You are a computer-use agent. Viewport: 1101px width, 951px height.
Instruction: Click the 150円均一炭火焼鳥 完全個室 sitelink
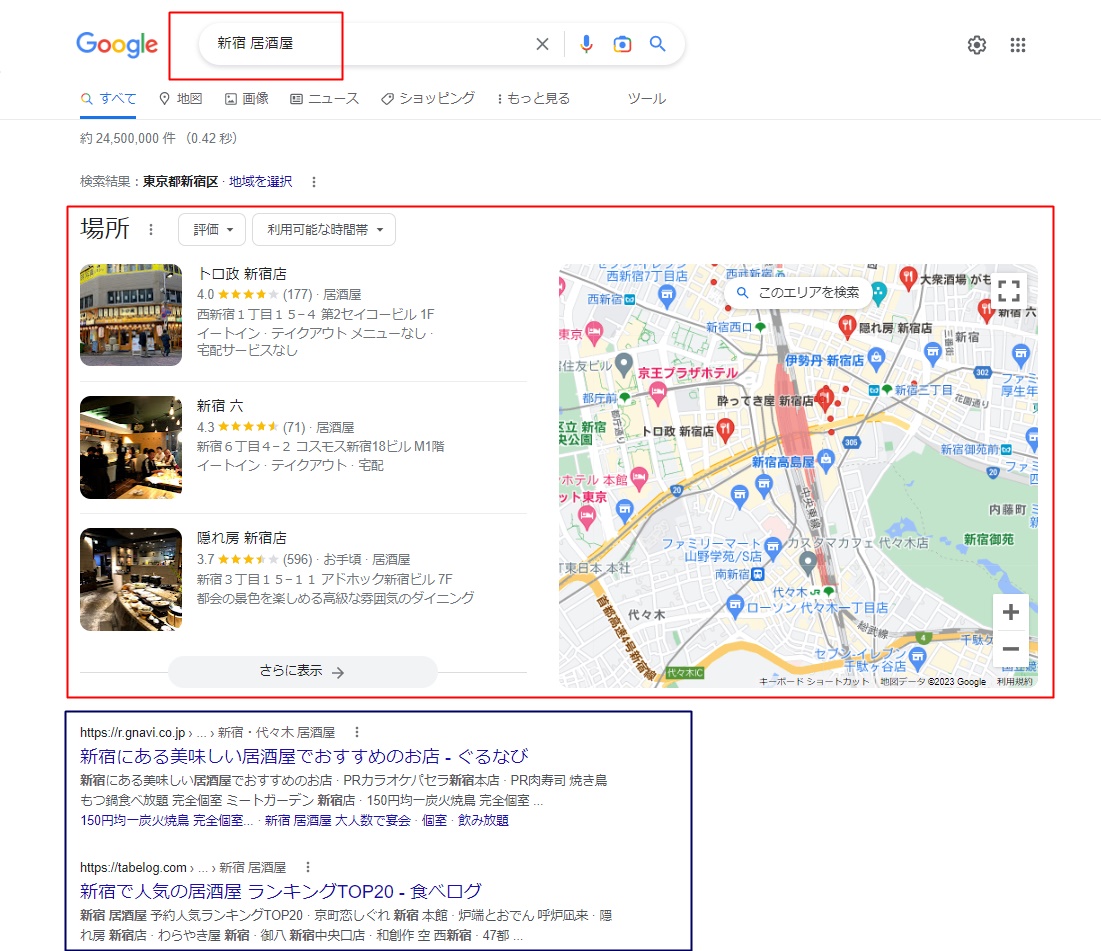(166, 820)
